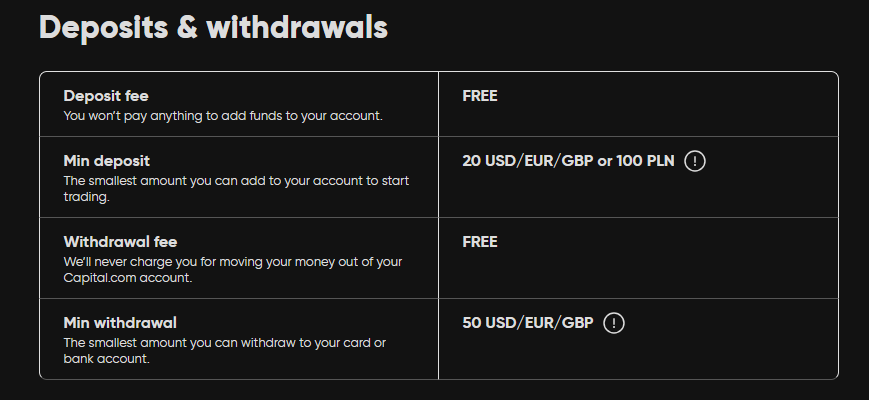Click the "100 PLN" text
The image size is (869, 400).
click(645, 161)
